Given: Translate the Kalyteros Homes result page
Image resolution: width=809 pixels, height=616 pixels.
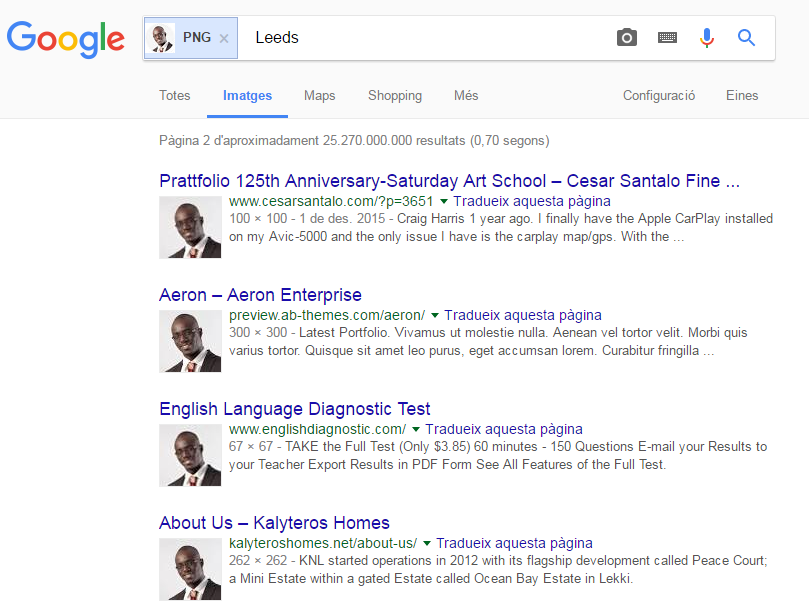Looking at the screenshot, I should 514,543.
